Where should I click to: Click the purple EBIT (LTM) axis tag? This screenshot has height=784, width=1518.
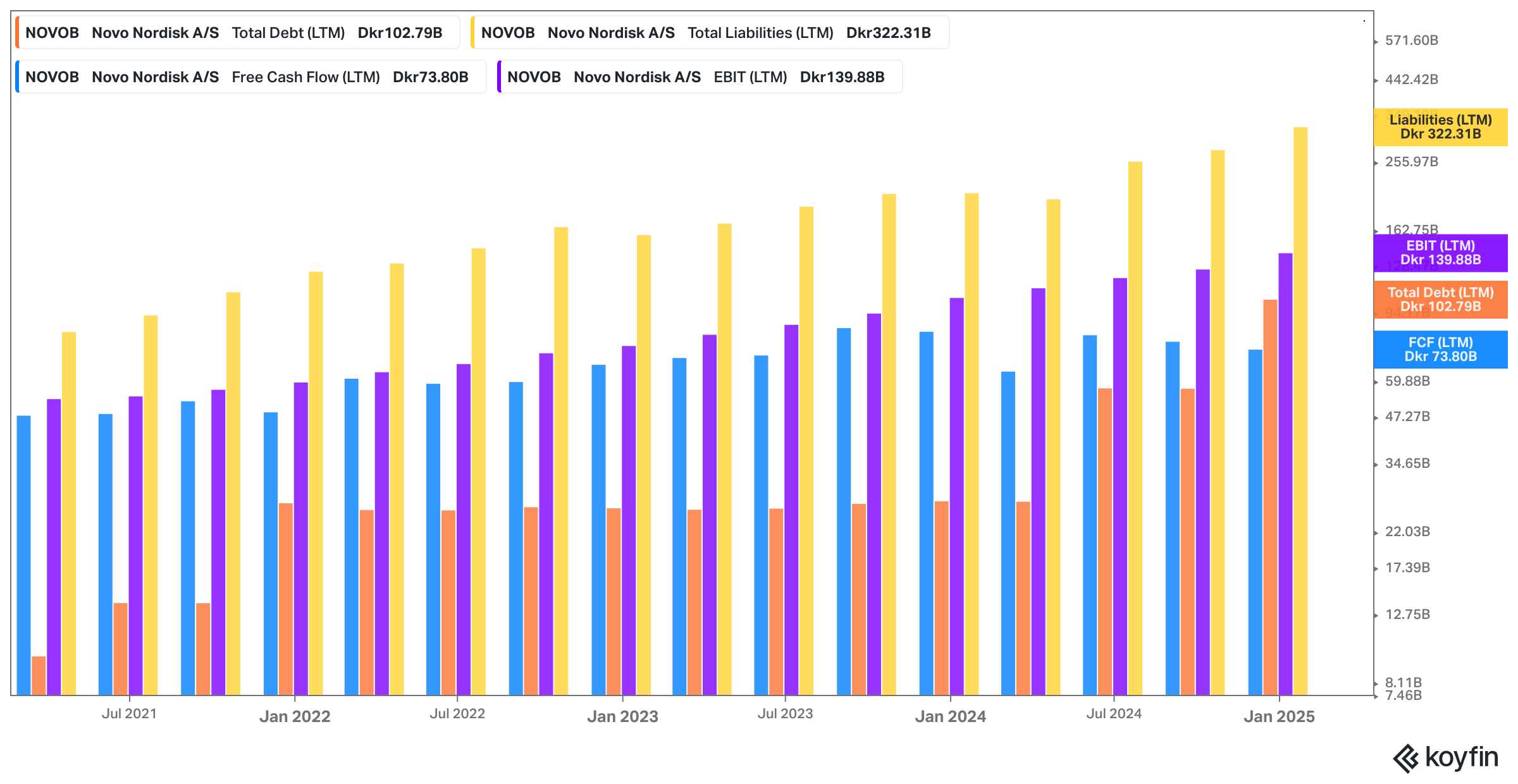pyautogui.click(x=1440, y=253)
